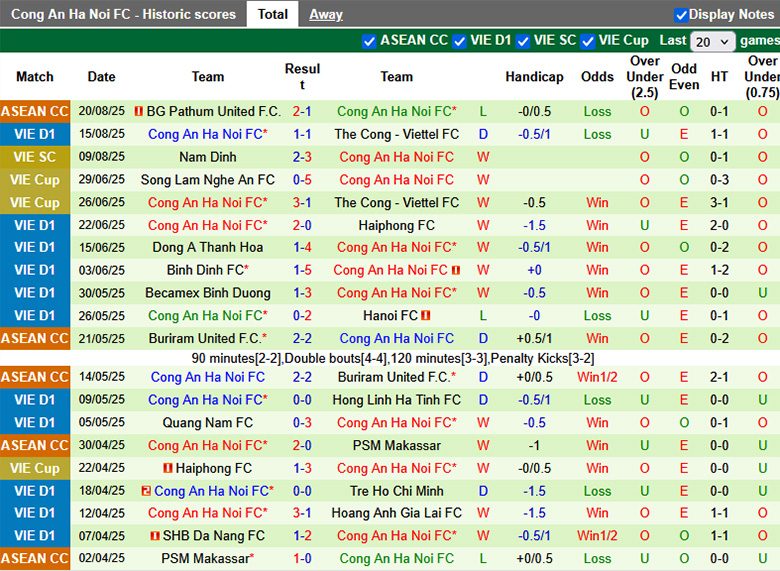This screenshot has height=571, width=780.
Task: Open Hong Linh Ha Tinh FC team link
Action: (396, 400)
